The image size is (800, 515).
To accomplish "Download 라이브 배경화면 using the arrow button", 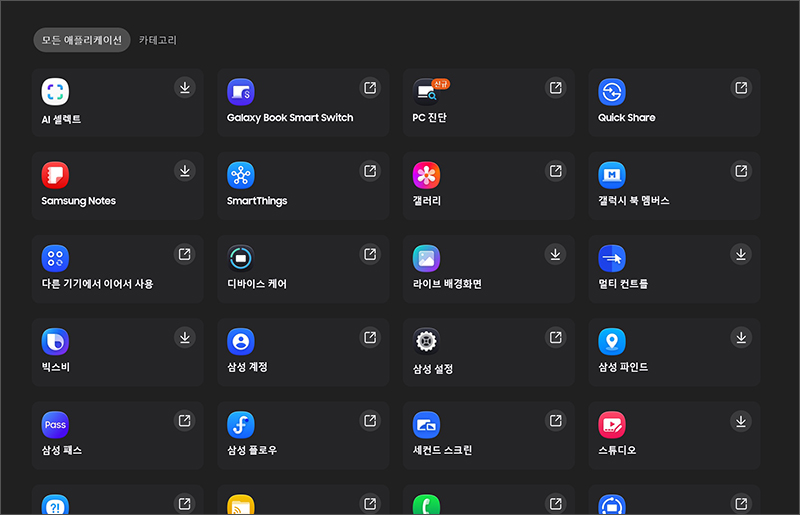I will point(555,254).
